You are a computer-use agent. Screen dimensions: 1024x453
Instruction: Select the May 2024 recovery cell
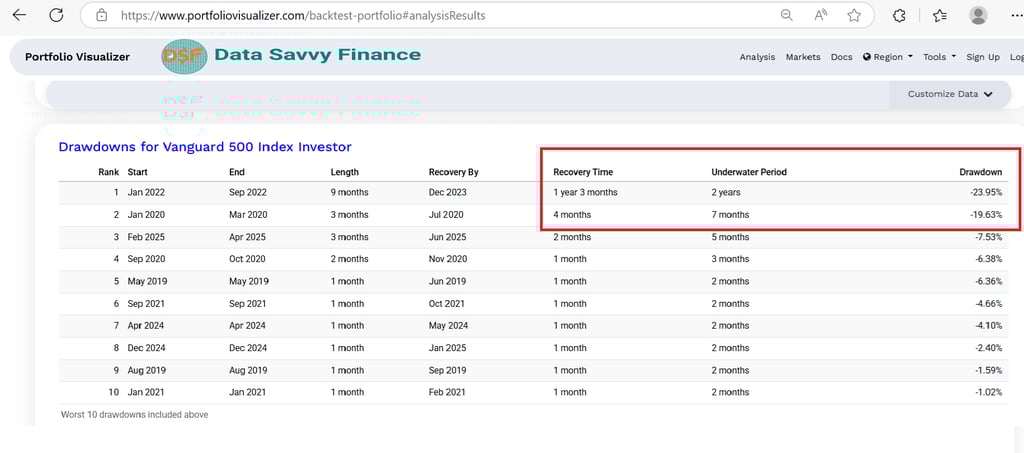449,326
